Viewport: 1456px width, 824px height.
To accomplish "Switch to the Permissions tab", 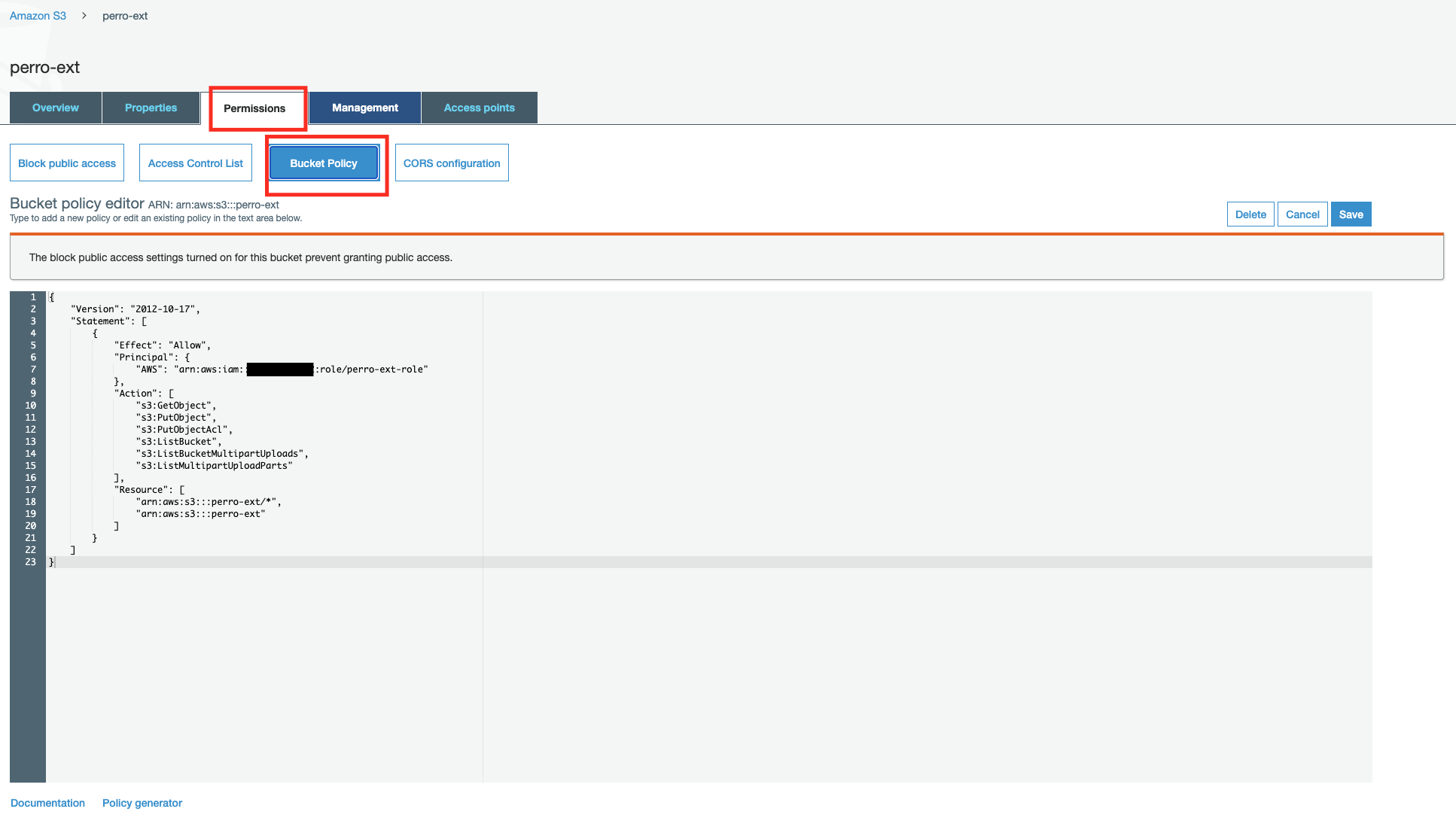I will (257, 108).
